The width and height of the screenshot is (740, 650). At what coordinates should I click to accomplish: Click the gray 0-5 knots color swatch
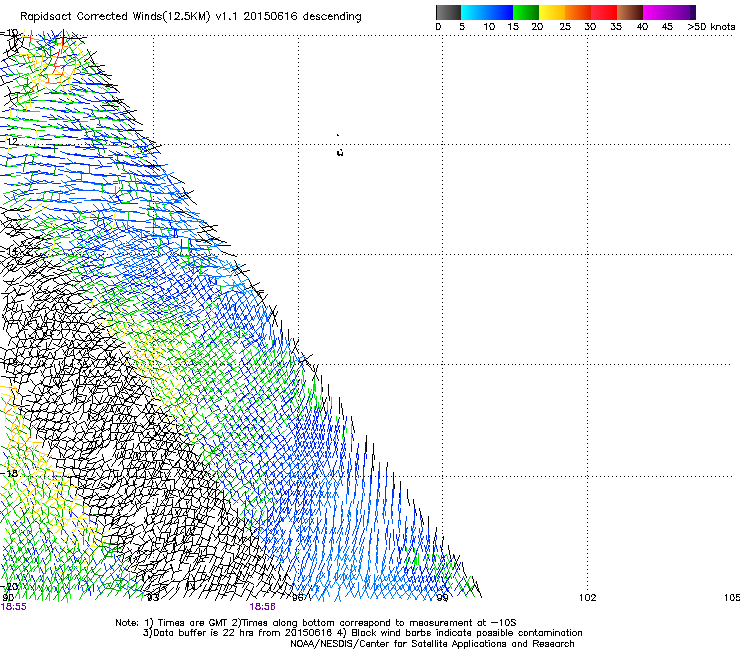click(448, 12)
